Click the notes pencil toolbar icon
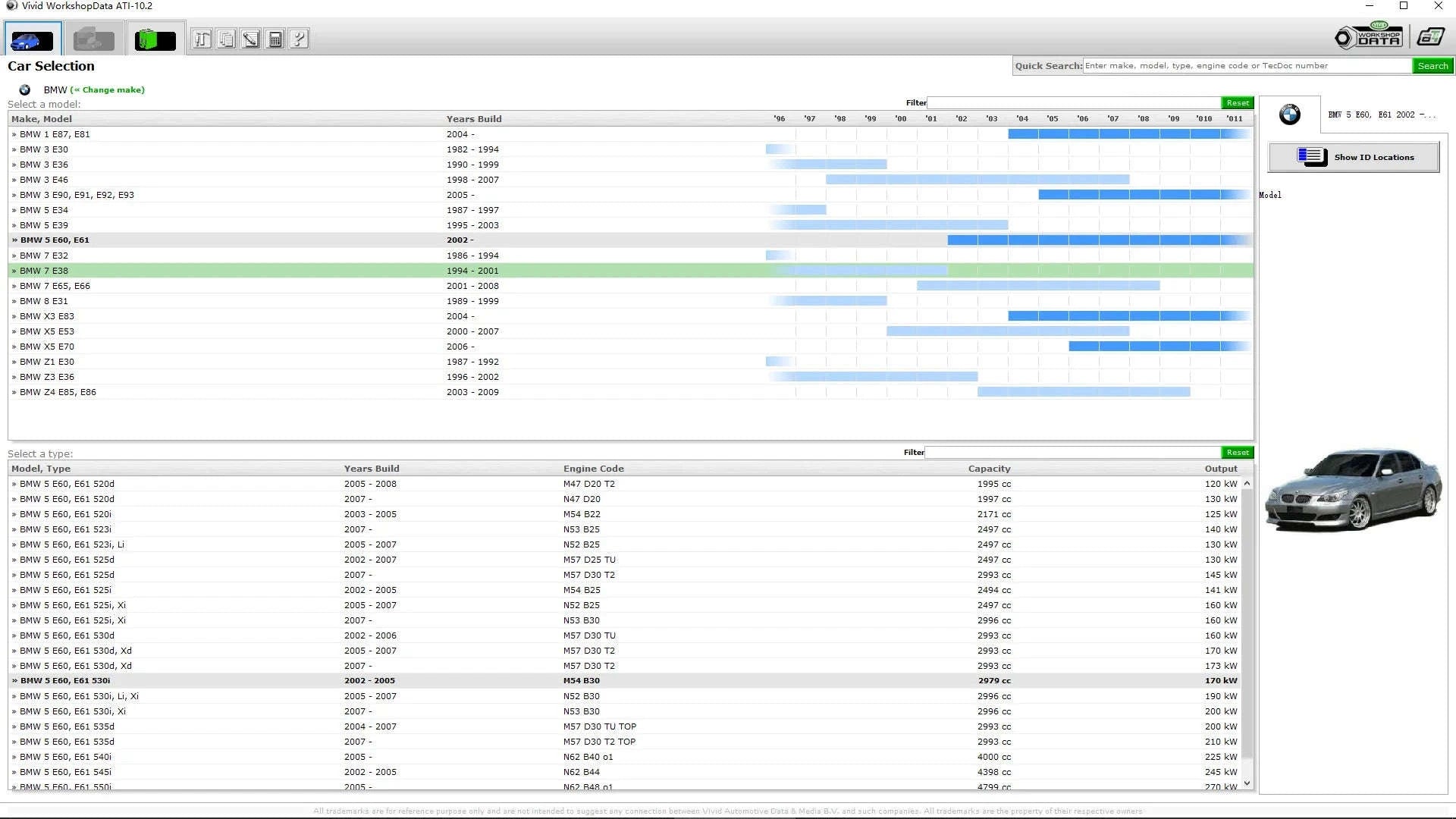This screenshot has width=1456, height=819. click(249, 38)
